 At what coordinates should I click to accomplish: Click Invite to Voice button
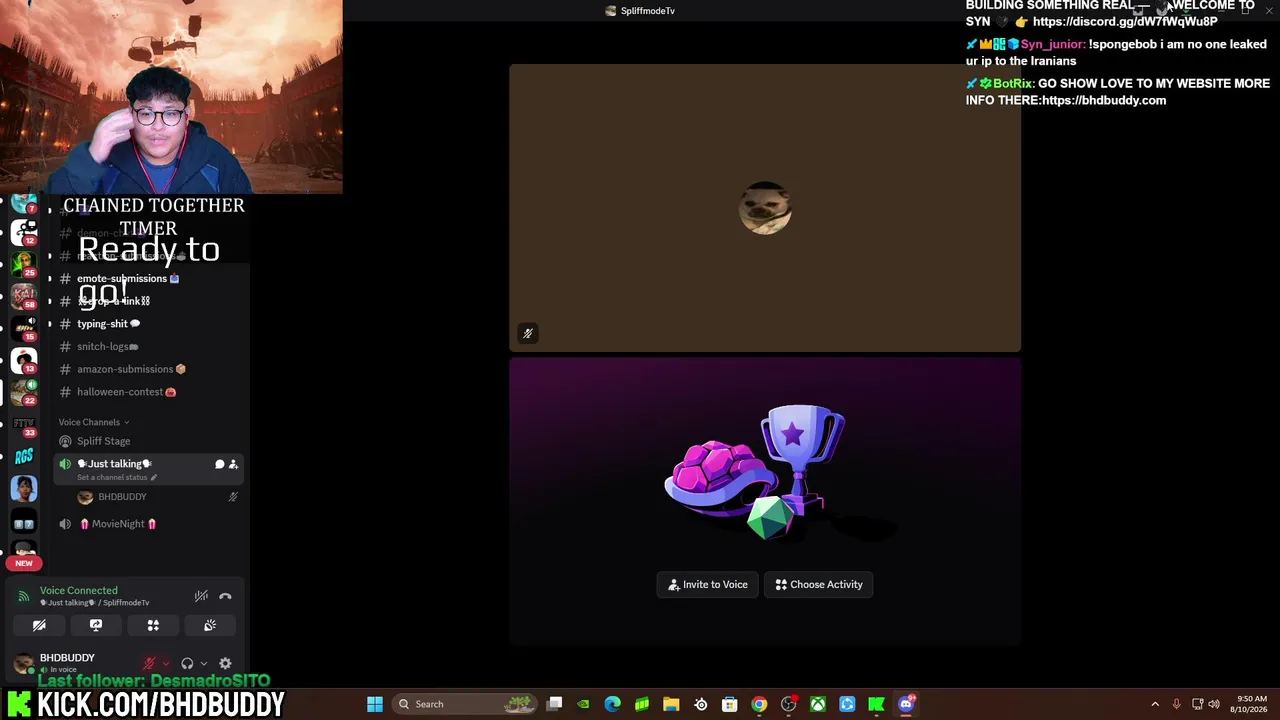pyautogui.click(x=708, y=585)
